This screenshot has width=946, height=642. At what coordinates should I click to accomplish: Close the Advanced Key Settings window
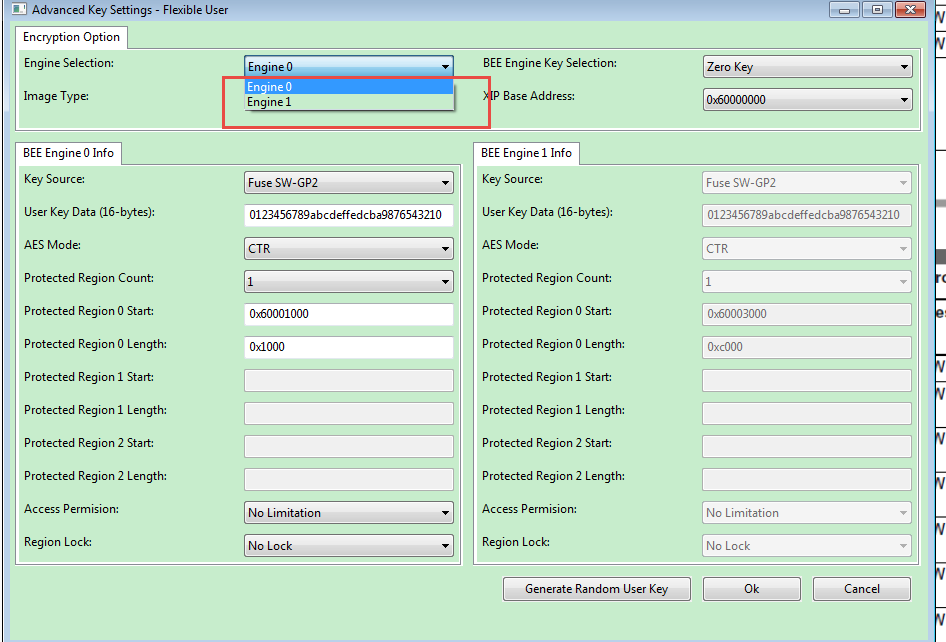[910, 10]
